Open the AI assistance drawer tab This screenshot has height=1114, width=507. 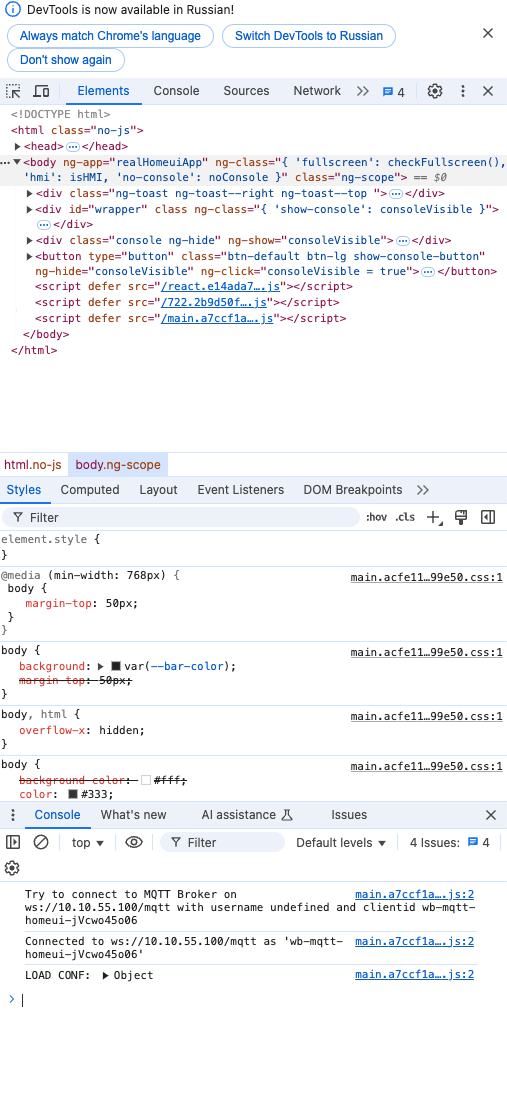coord(247,815)
